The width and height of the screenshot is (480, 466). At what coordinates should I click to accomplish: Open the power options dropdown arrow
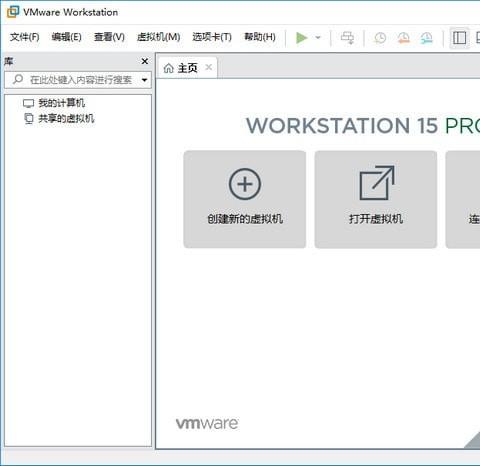click(318, 37)
